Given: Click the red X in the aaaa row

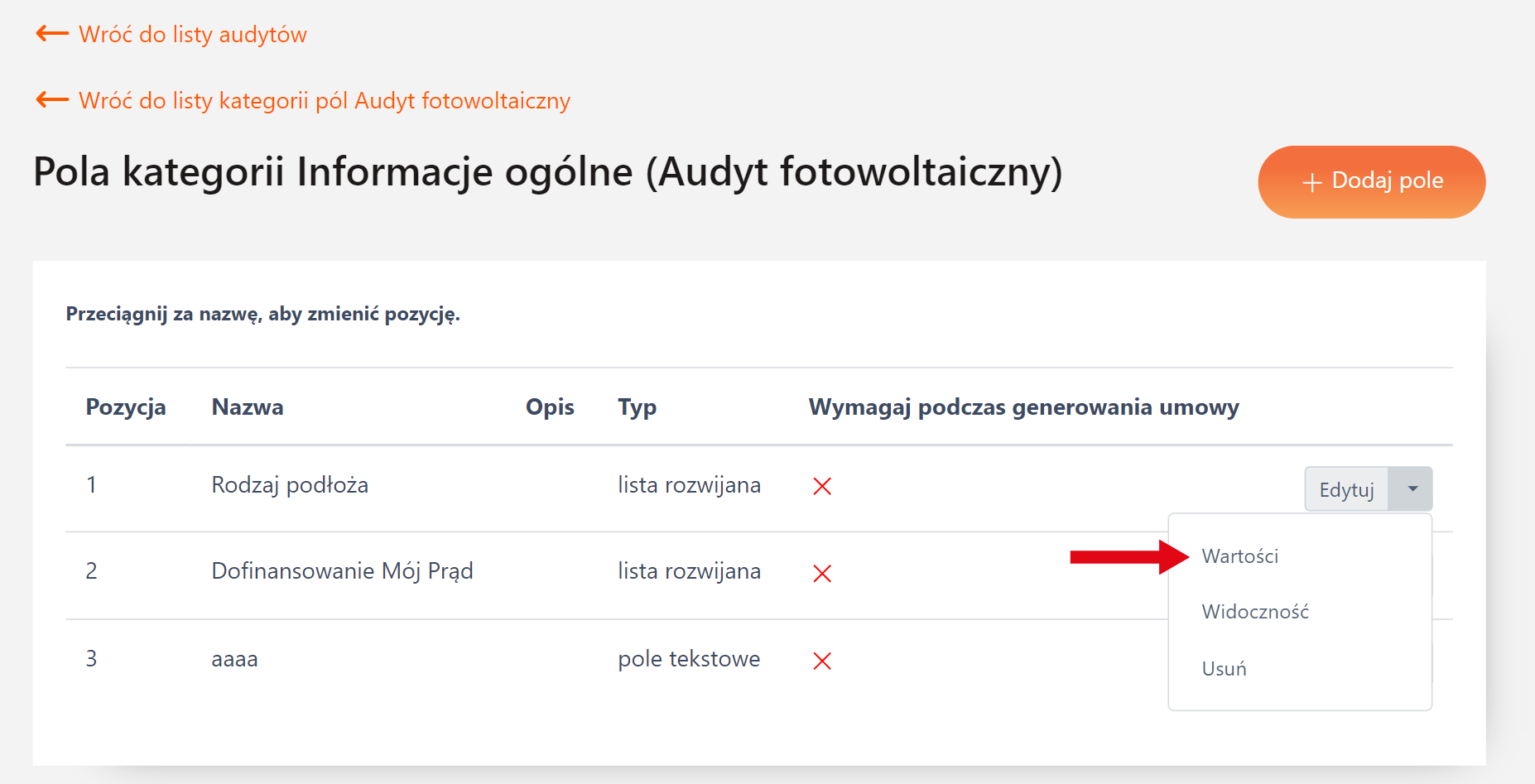Looking at the screenshot, I should [822, 661].
